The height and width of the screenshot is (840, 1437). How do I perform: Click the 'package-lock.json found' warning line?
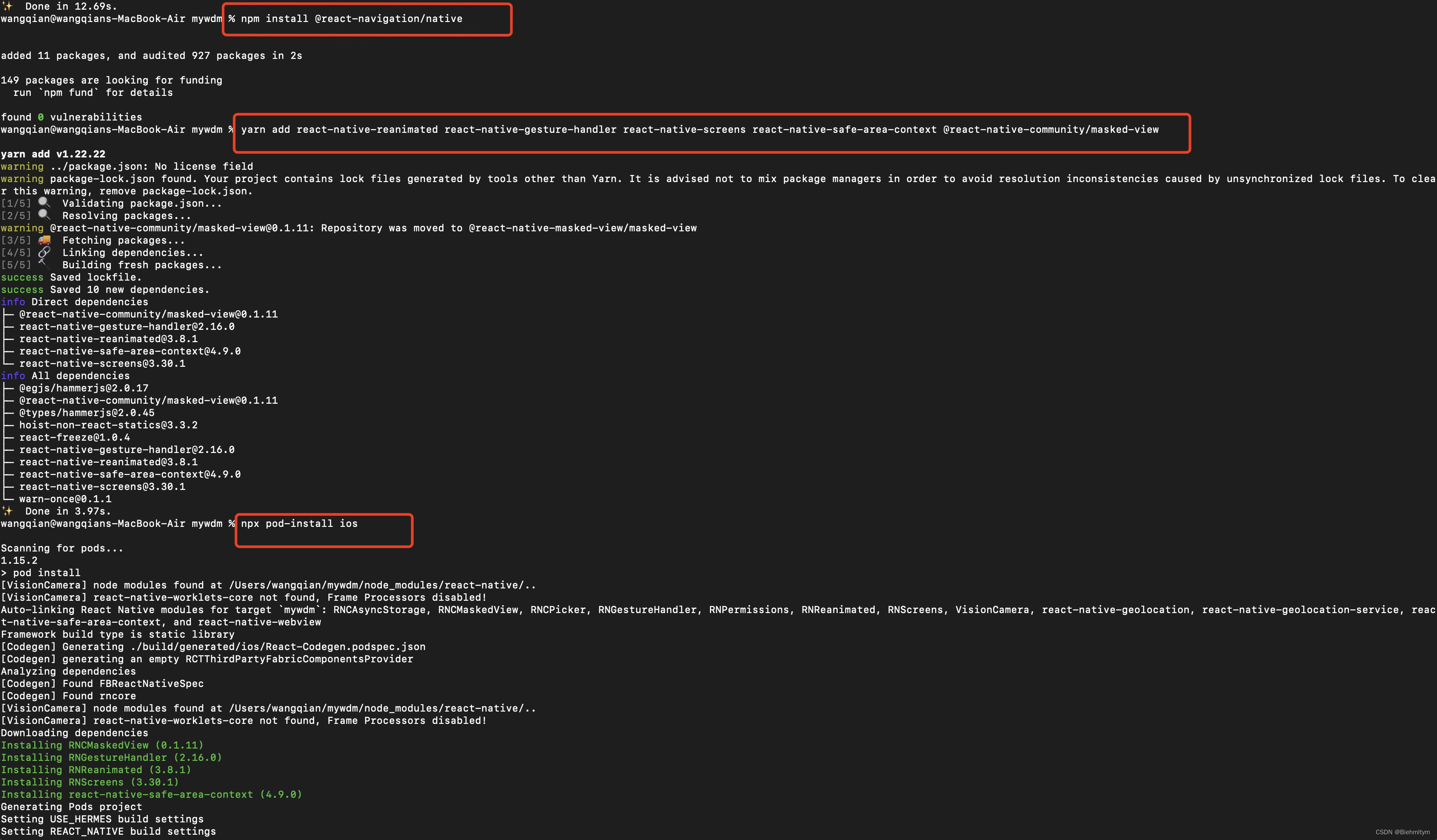[718, 179]
